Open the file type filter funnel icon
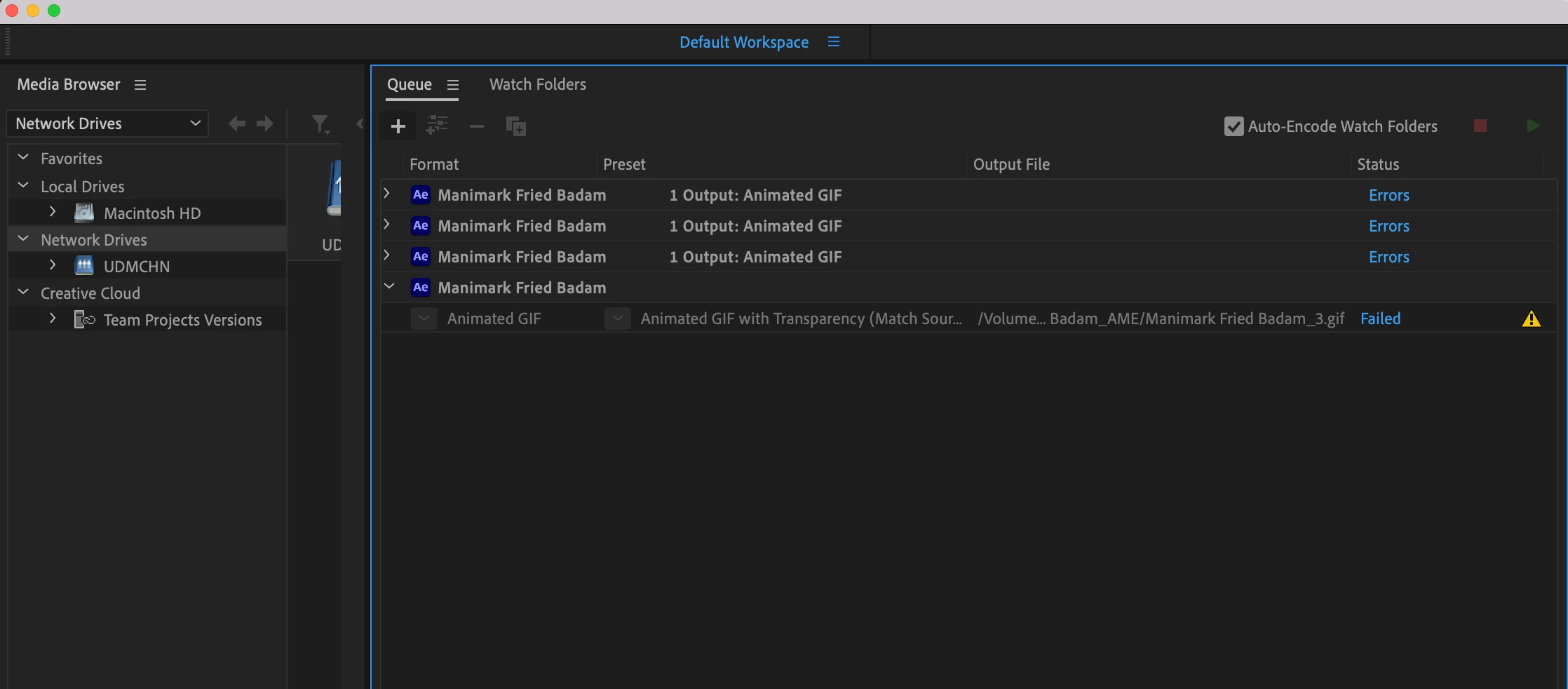Image resolution: width=1568 pixels, height=689 pixels. pyautogui.click(x=320, y=125)
